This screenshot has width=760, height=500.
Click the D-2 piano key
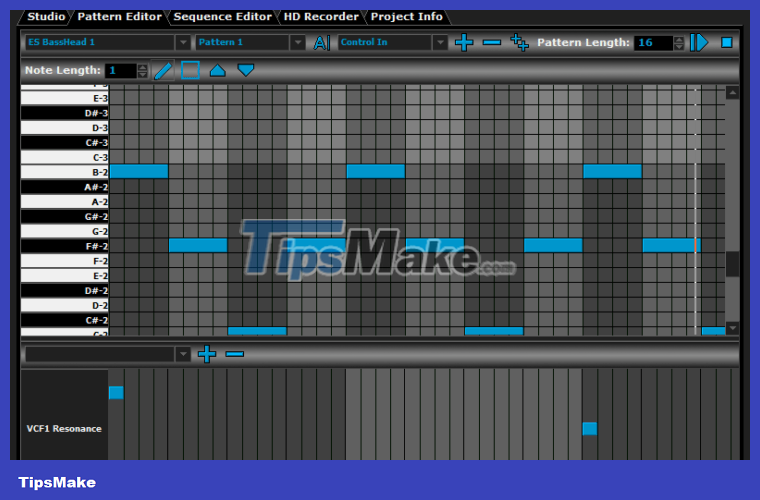(x=64, y=305)
